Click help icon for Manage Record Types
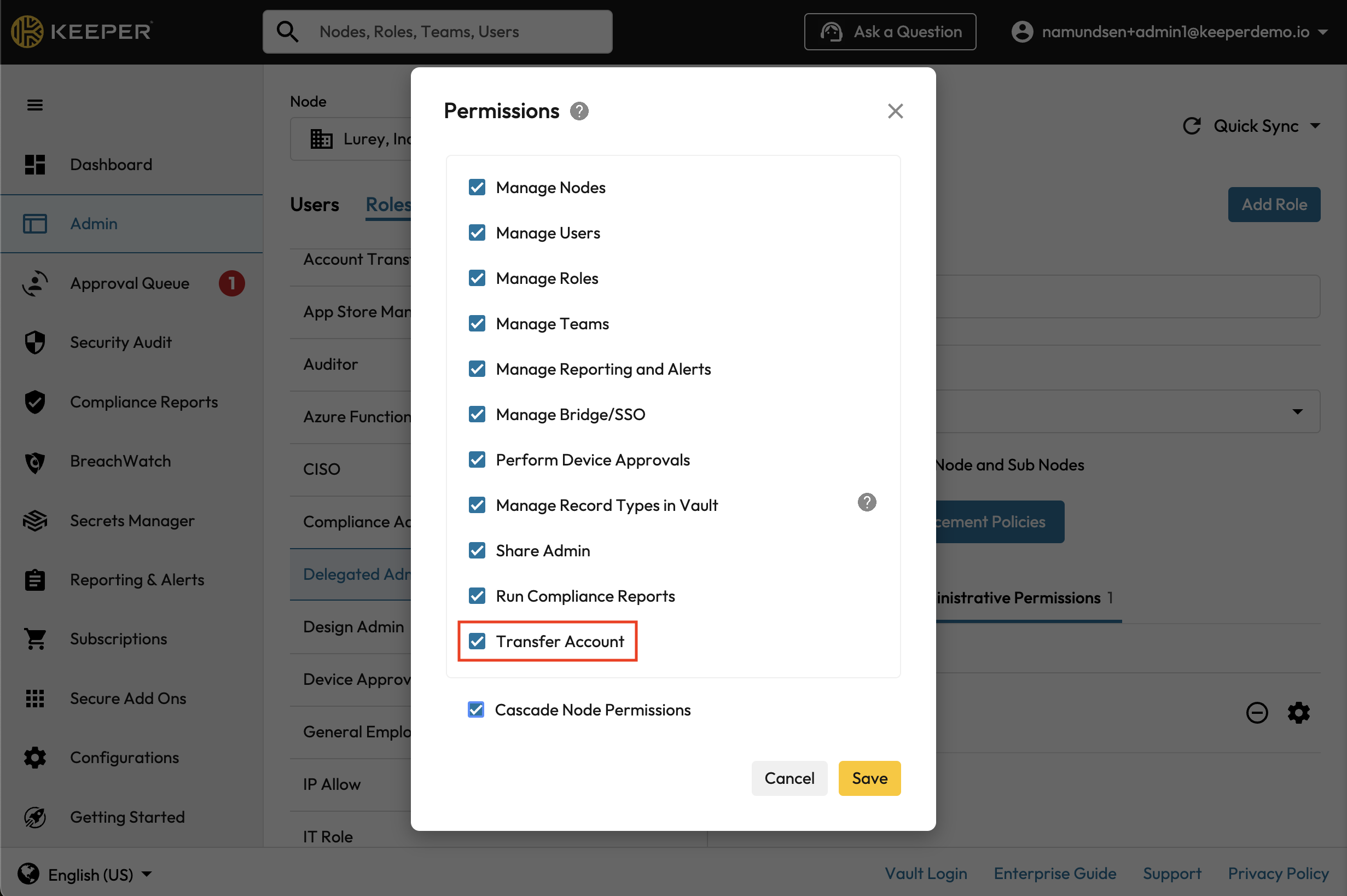 point(867,502)
